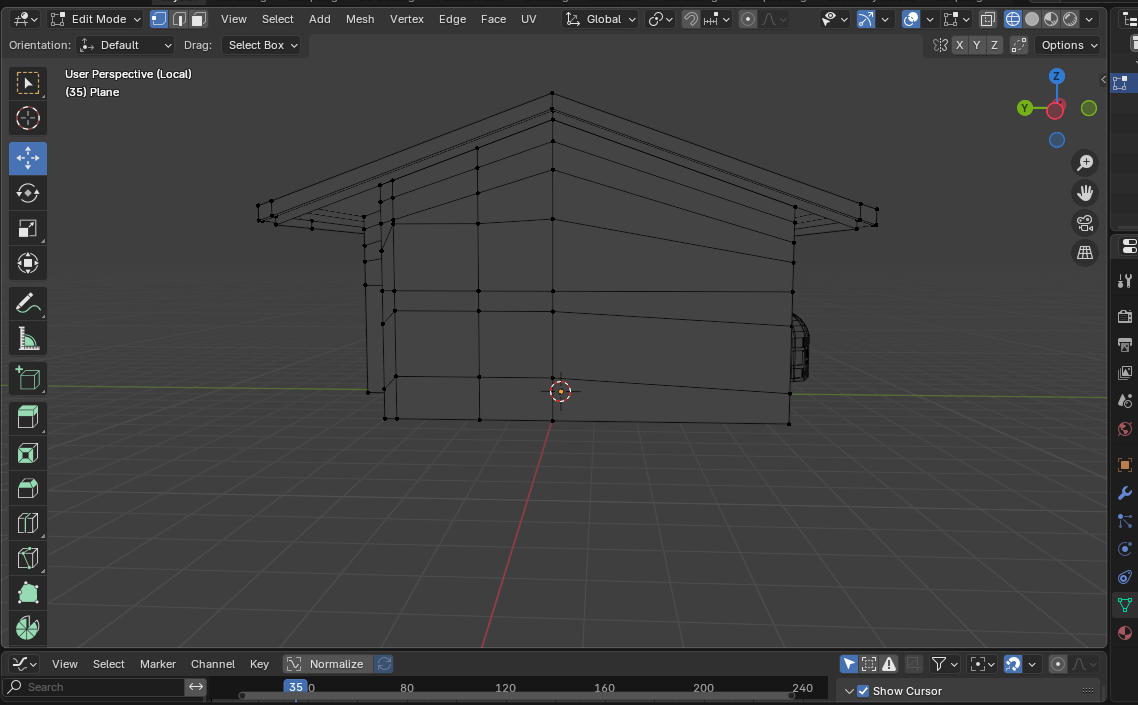The height and width of the screenshot is (705, 1138).
Task: Select the Scale tool
Action: (28, 229)
